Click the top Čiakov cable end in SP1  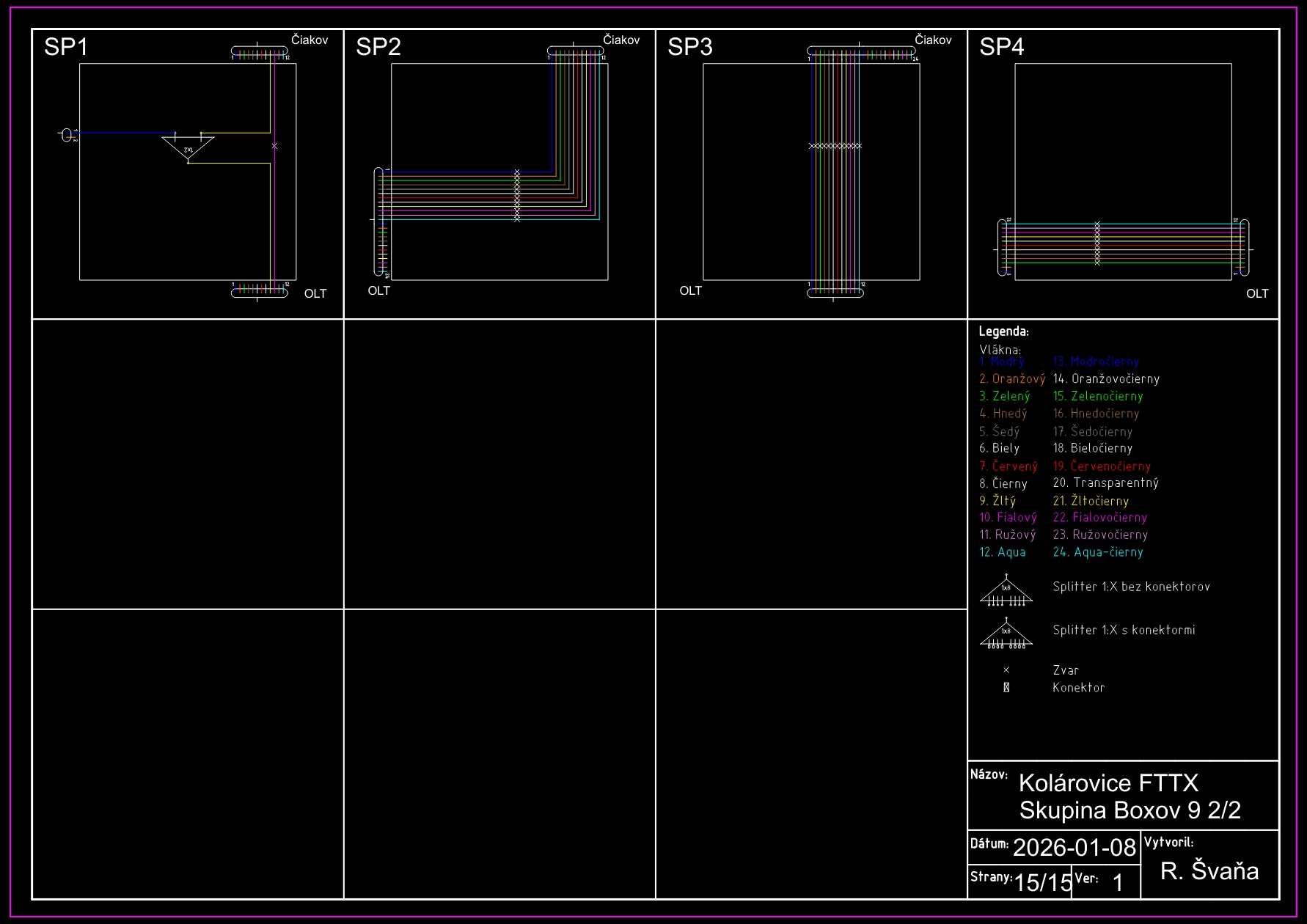(x=259, y=52)
